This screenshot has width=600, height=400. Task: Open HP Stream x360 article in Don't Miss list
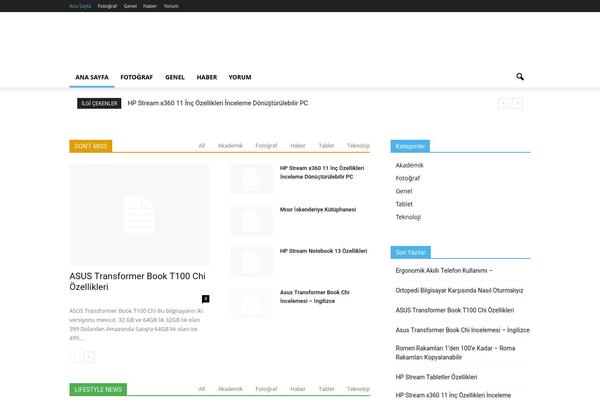(322, 172)
